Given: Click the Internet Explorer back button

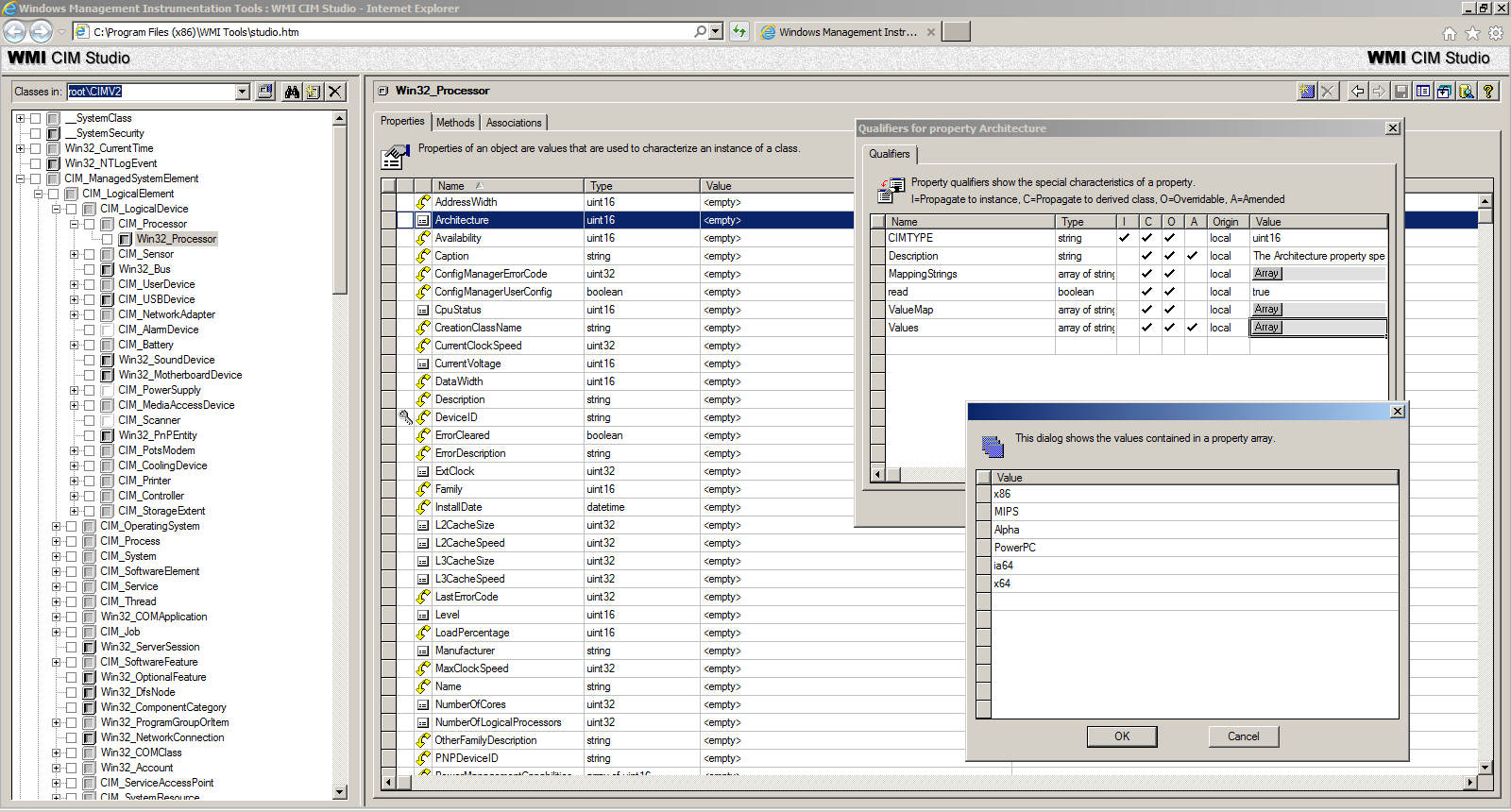Looking at the screenshot, I should (15, 31).
